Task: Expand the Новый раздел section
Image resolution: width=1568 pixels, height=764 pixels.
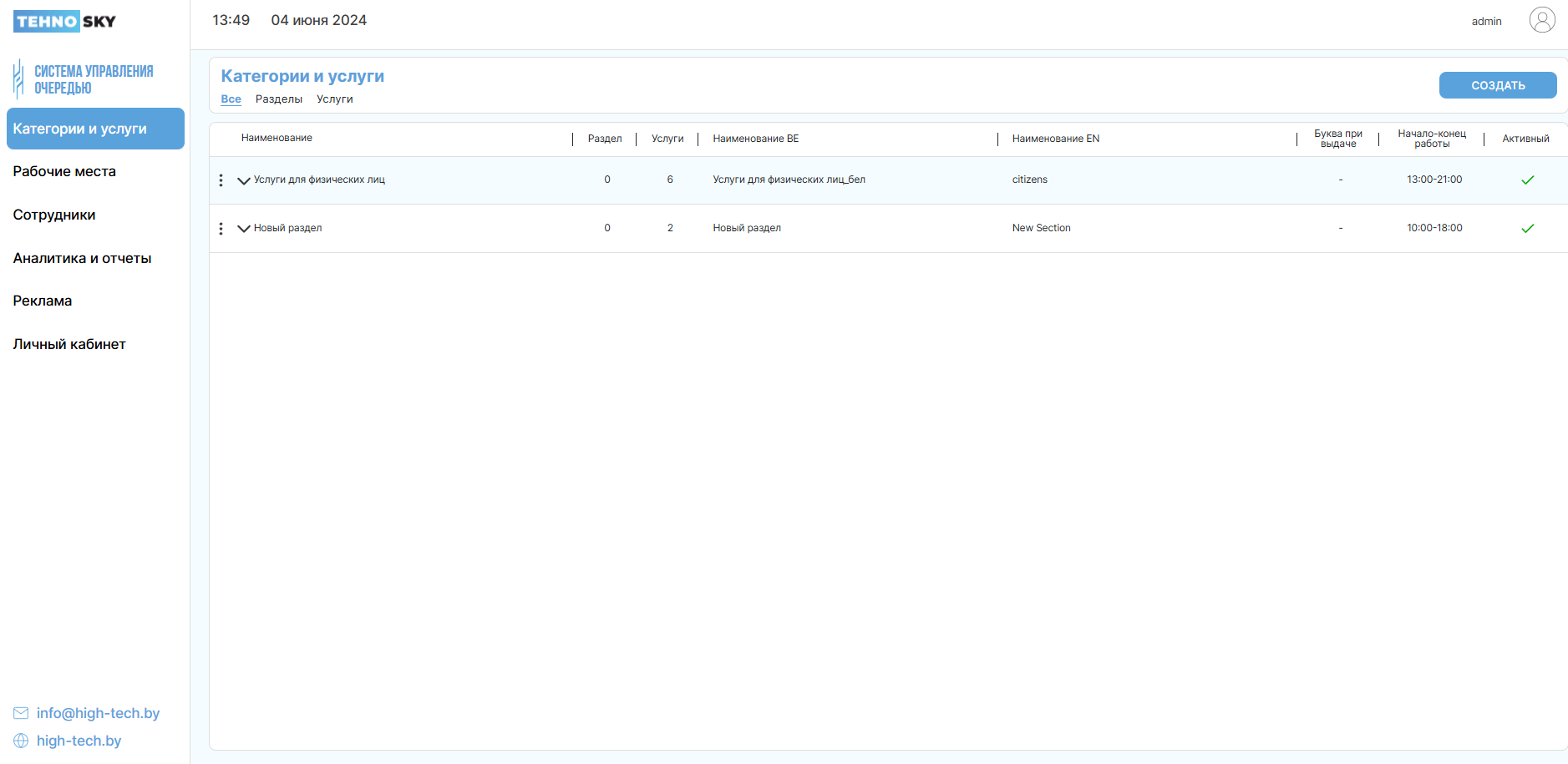Action: pyautogui.click(x=243, y=229)
